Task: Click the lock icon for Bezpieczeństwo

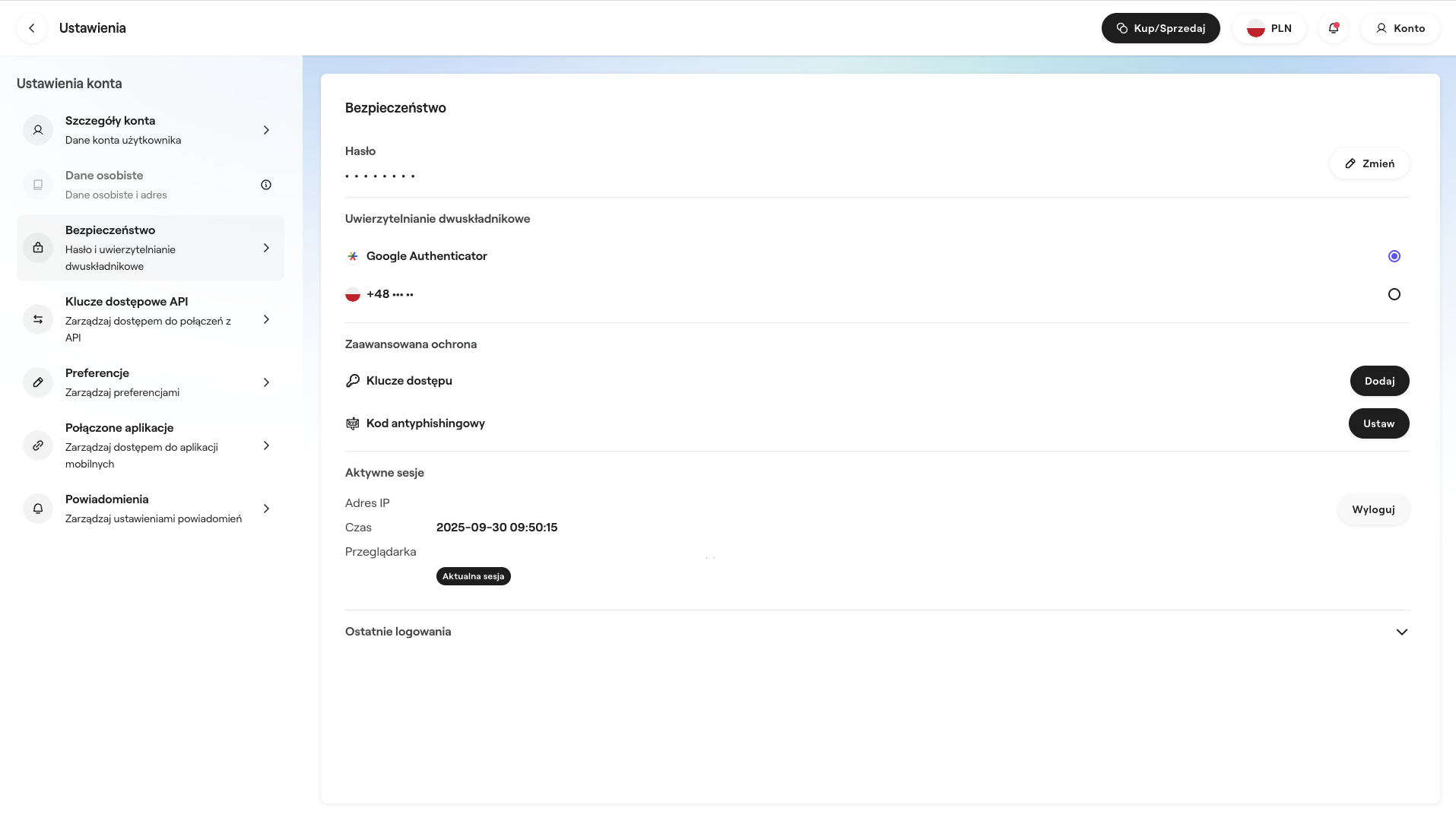Action: pyautogui.click(x=38, y=248)
